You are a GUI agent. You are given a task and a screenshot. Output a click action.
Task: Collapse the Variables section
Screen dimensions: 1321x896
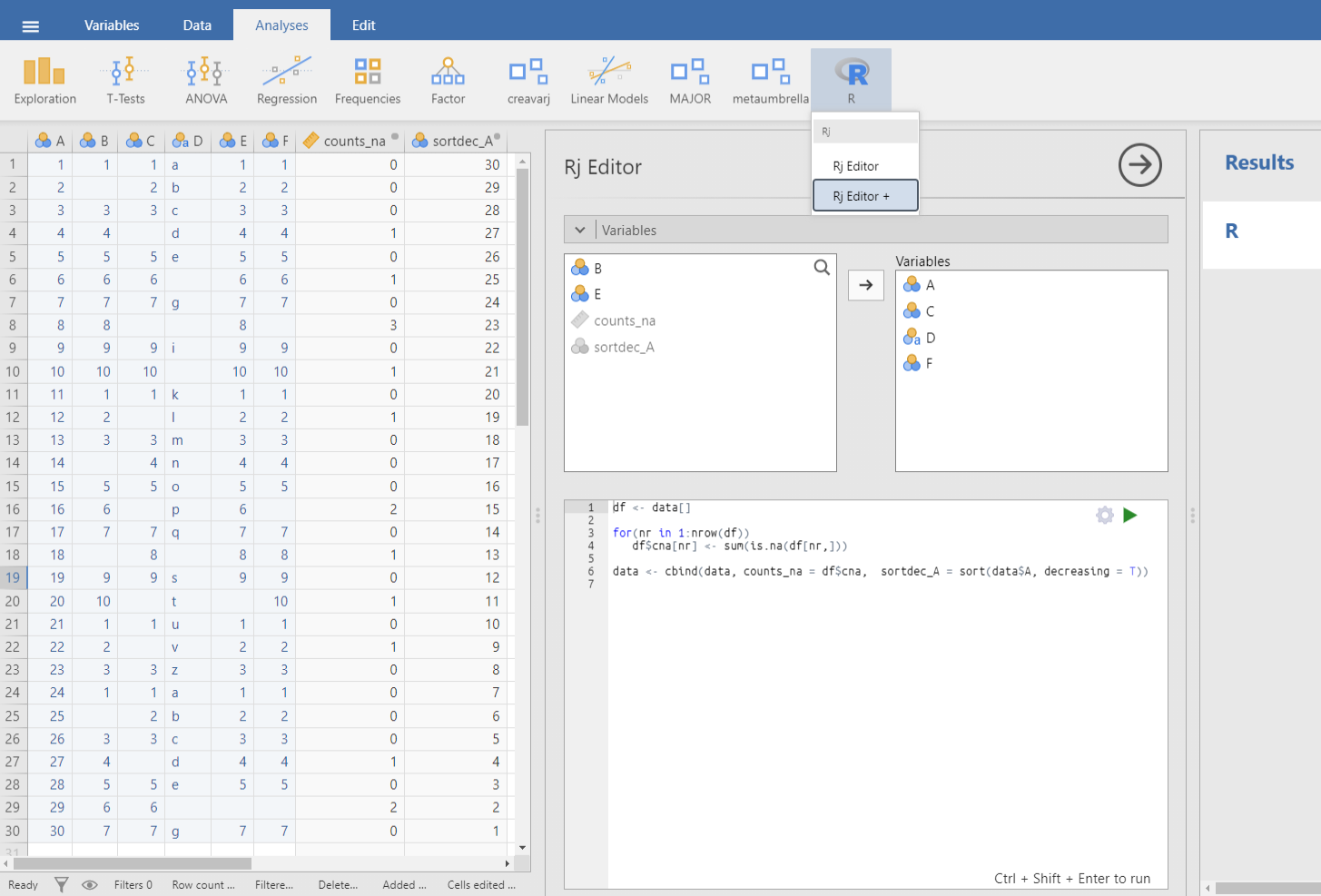coord(580,231)
